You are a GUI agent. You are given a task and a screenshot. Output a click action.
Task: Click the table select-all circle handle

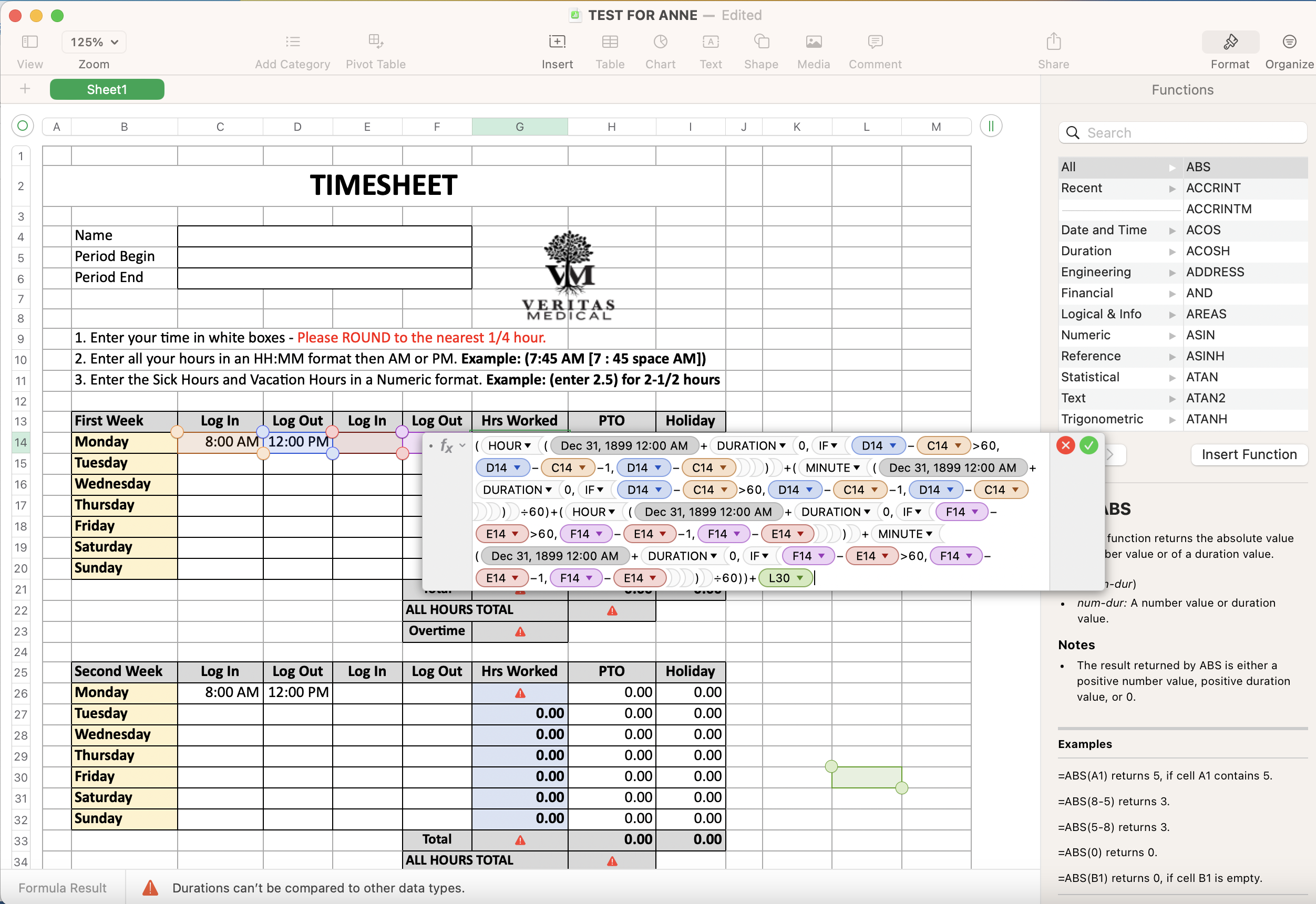23,126
